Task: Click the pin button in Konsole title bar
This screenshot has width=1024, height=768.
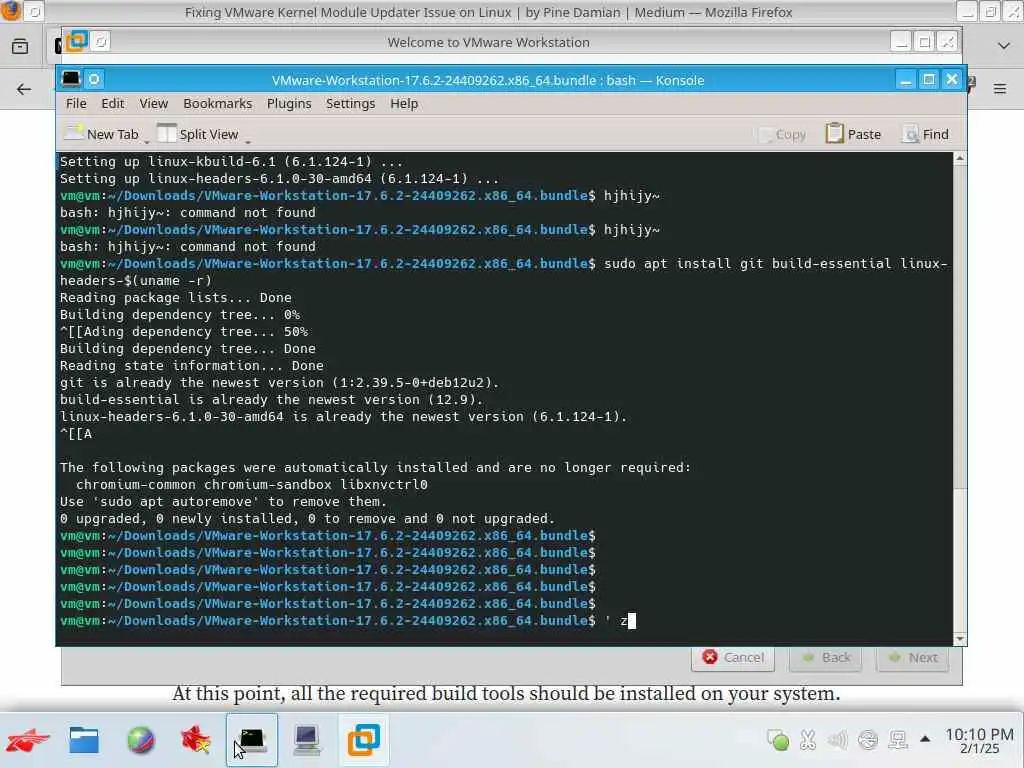Action: point(94,80)
